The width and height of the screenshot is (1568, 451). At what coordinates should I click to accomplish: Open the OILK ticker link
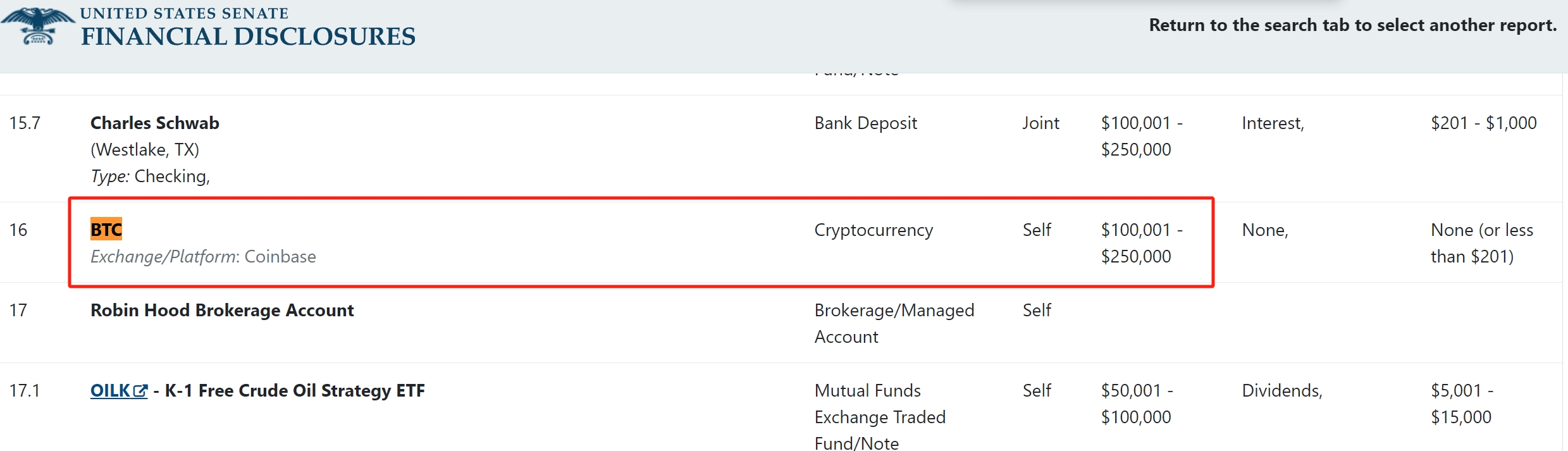(111, 391)
